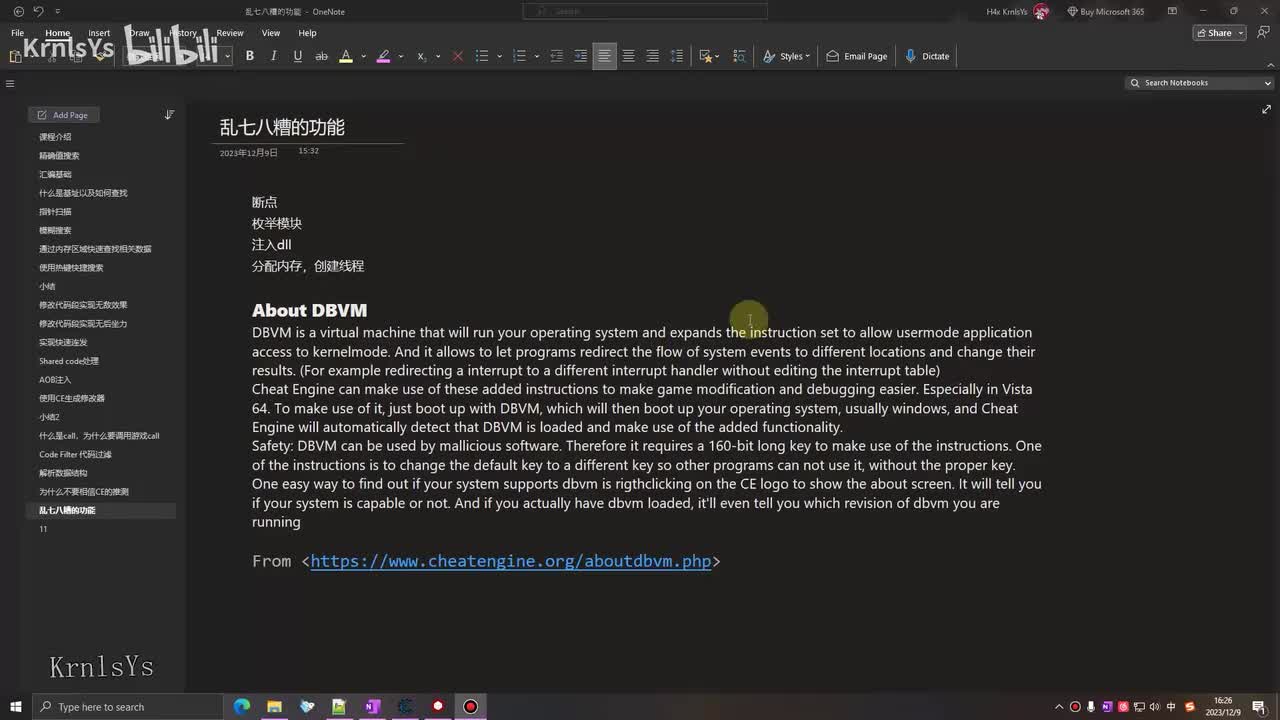
Task: Toggle numbered list
Action: coord(519,56)
